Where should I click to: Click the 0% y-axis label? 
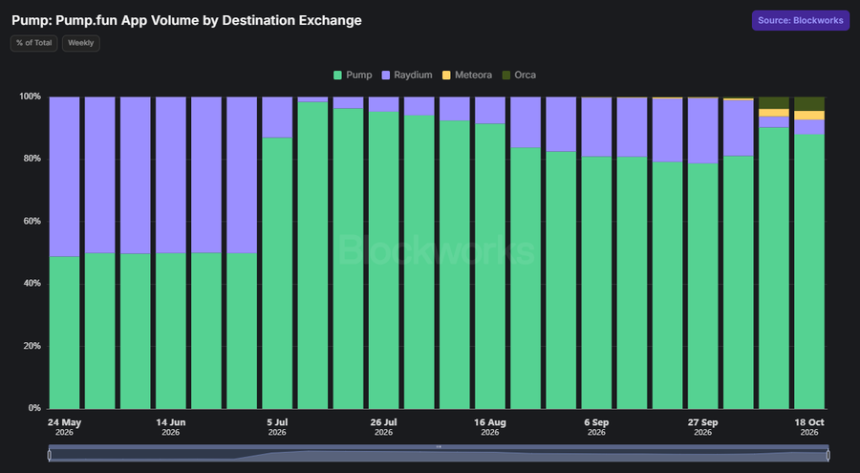[34, 408]
